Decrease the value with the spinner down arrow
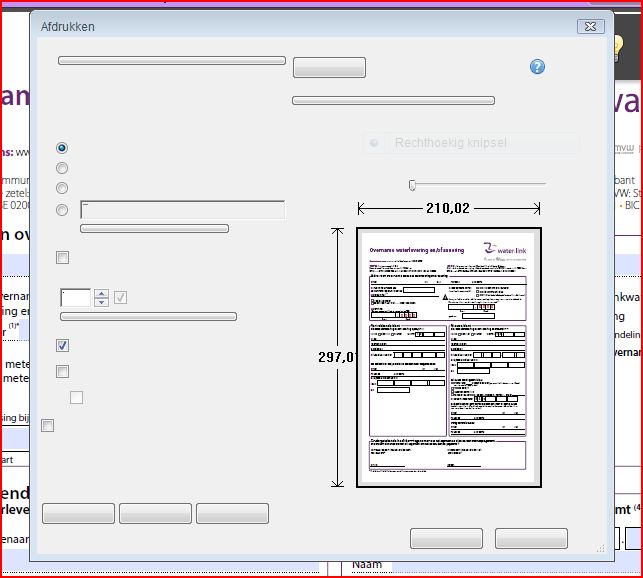This screenshot has height=578, width=643. pyautogui.click(x=101, y=302)
